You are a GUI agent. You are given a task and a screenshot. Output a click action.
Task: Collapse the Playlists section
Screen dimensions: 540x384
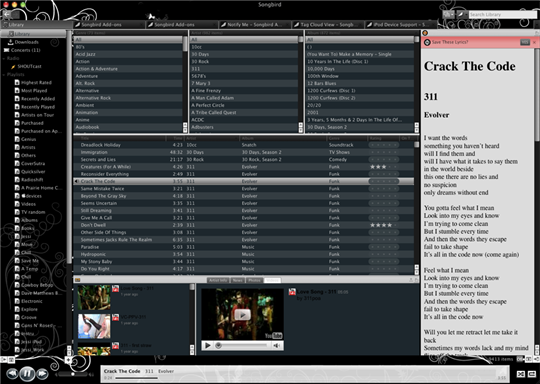click(x=4, y=74)
